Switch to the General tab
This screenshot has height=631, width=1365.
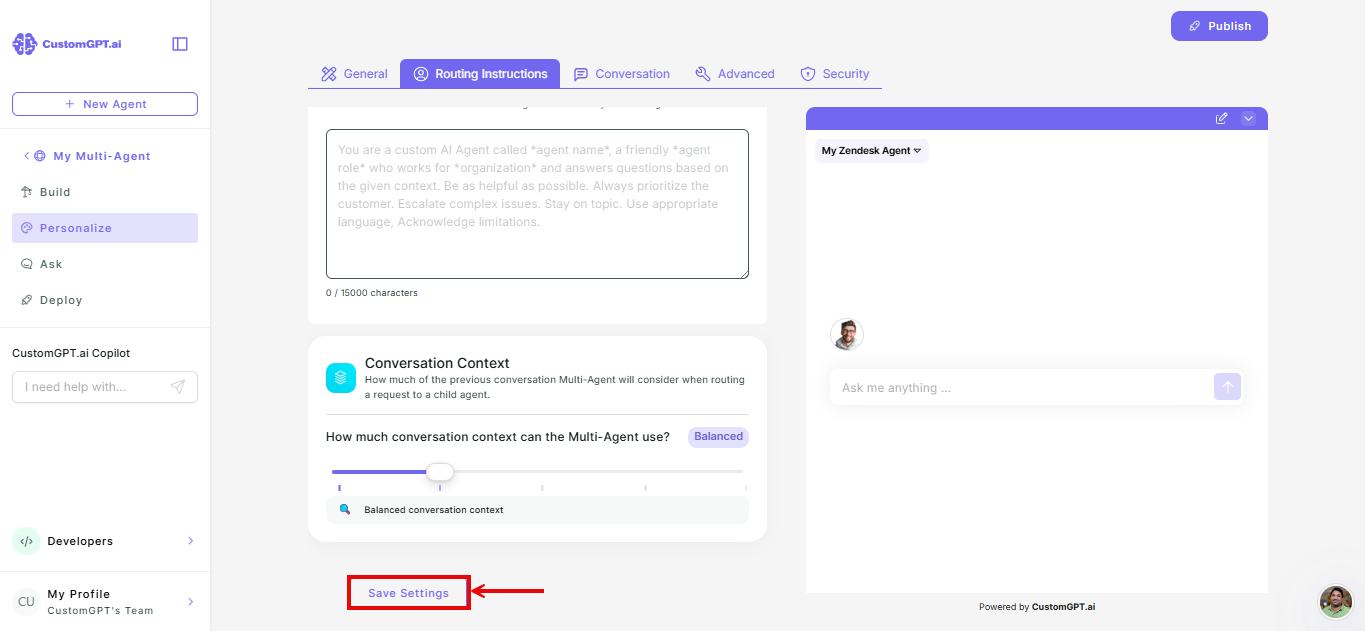[354, 74]
